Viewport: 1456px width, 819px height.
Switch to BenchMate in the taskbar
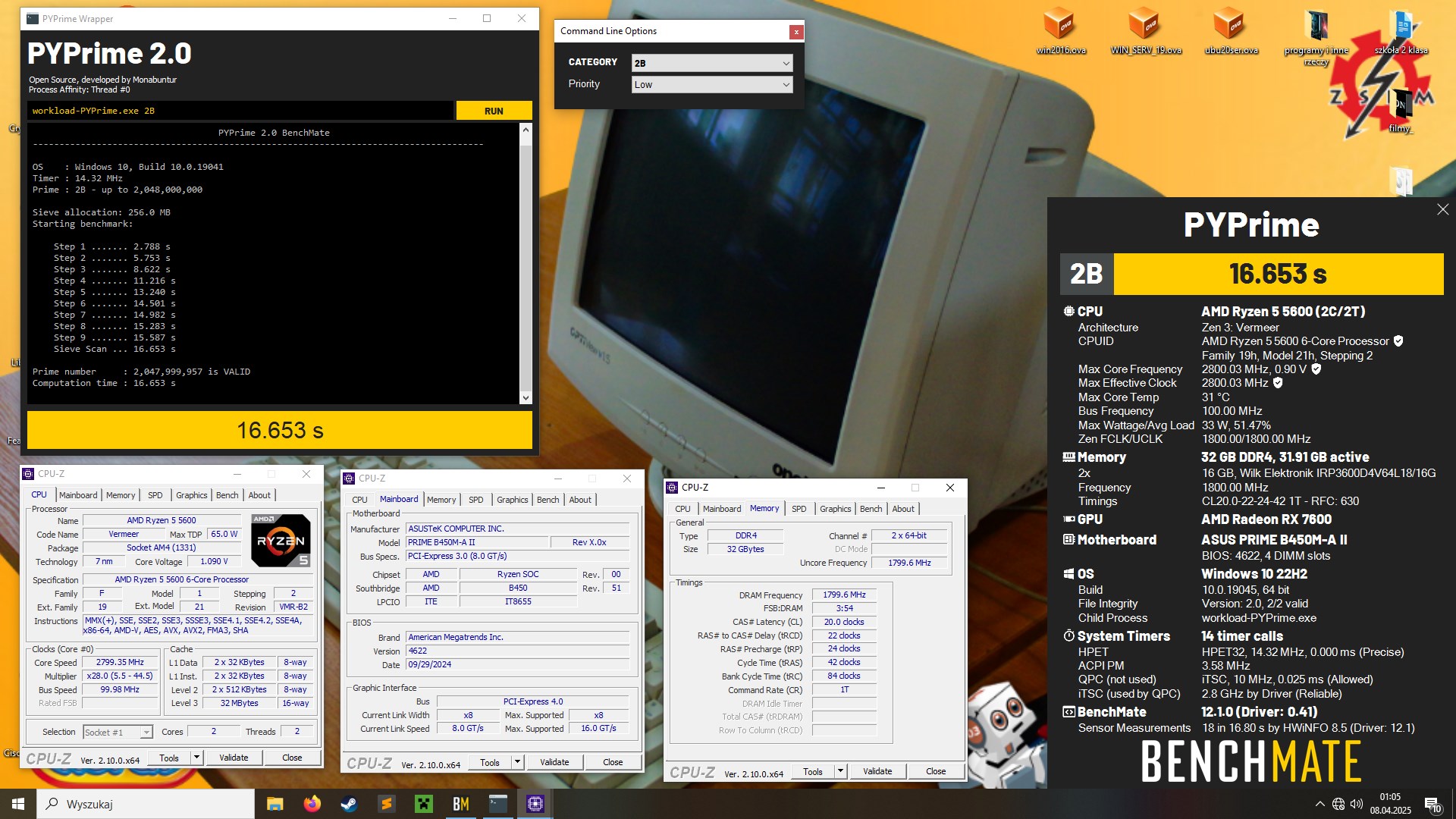(461, 804)
